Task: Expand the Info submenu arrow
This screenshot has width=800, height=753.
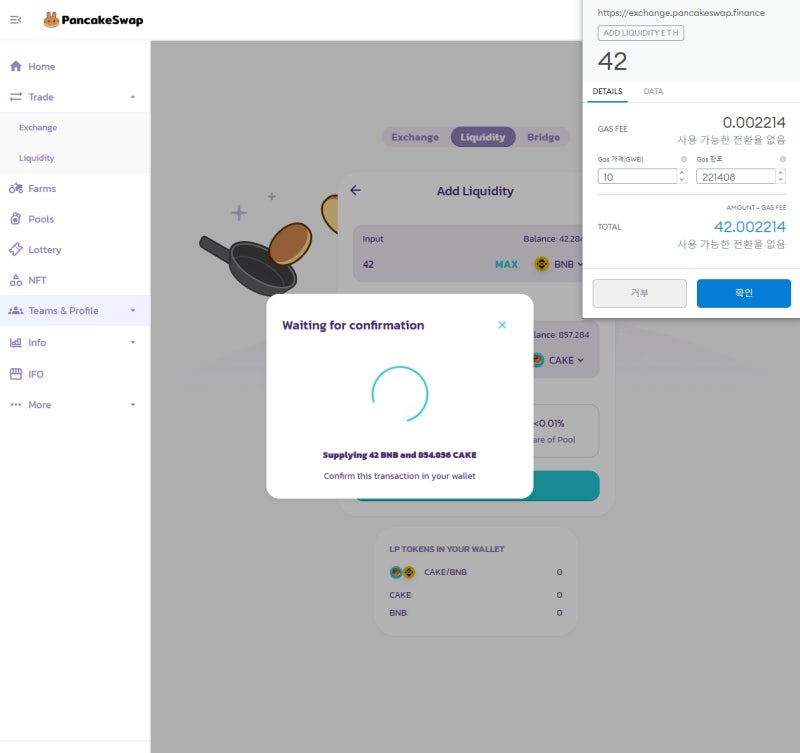Action: 133,342
